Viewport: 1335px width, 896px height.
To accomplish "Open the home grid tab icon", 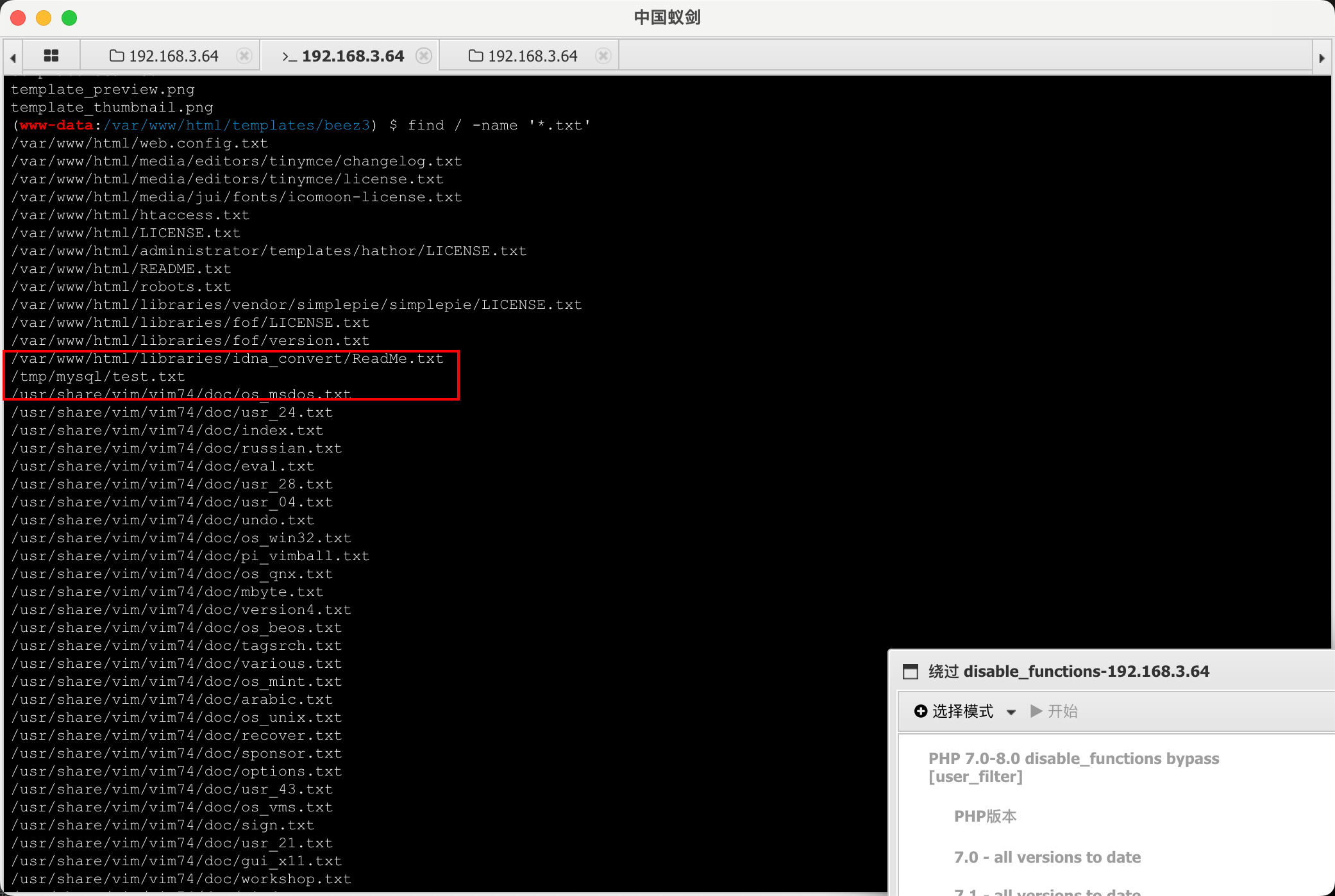I will (x=51, y=56).
